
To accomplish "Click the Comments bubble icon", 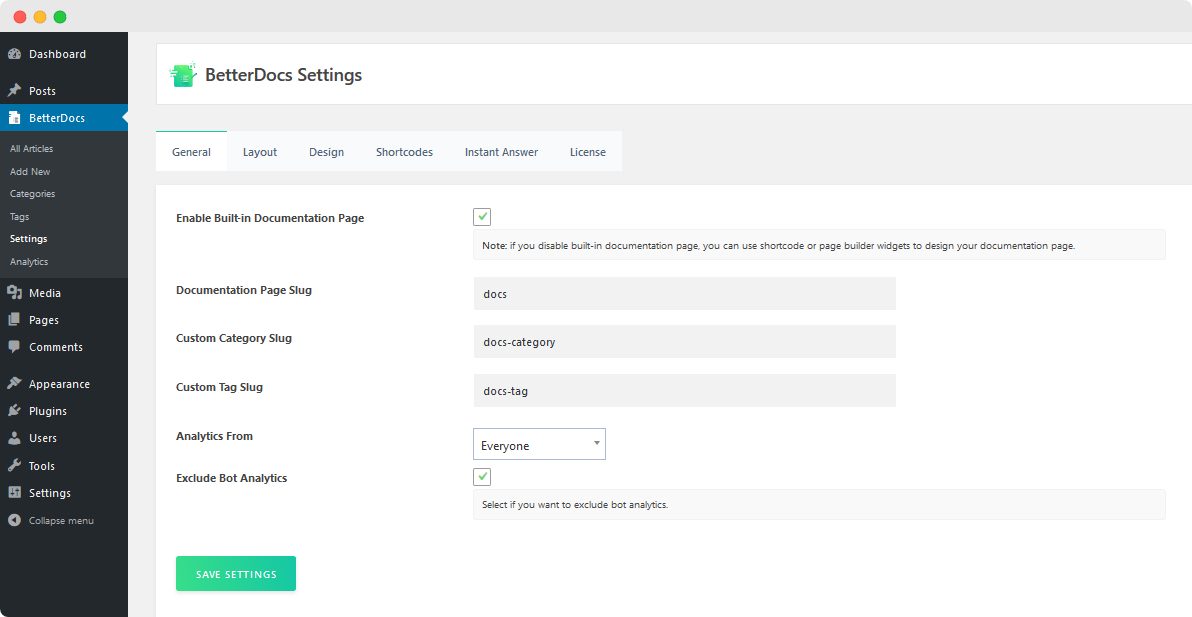I will pyautogui.click(x=14, y=346).
